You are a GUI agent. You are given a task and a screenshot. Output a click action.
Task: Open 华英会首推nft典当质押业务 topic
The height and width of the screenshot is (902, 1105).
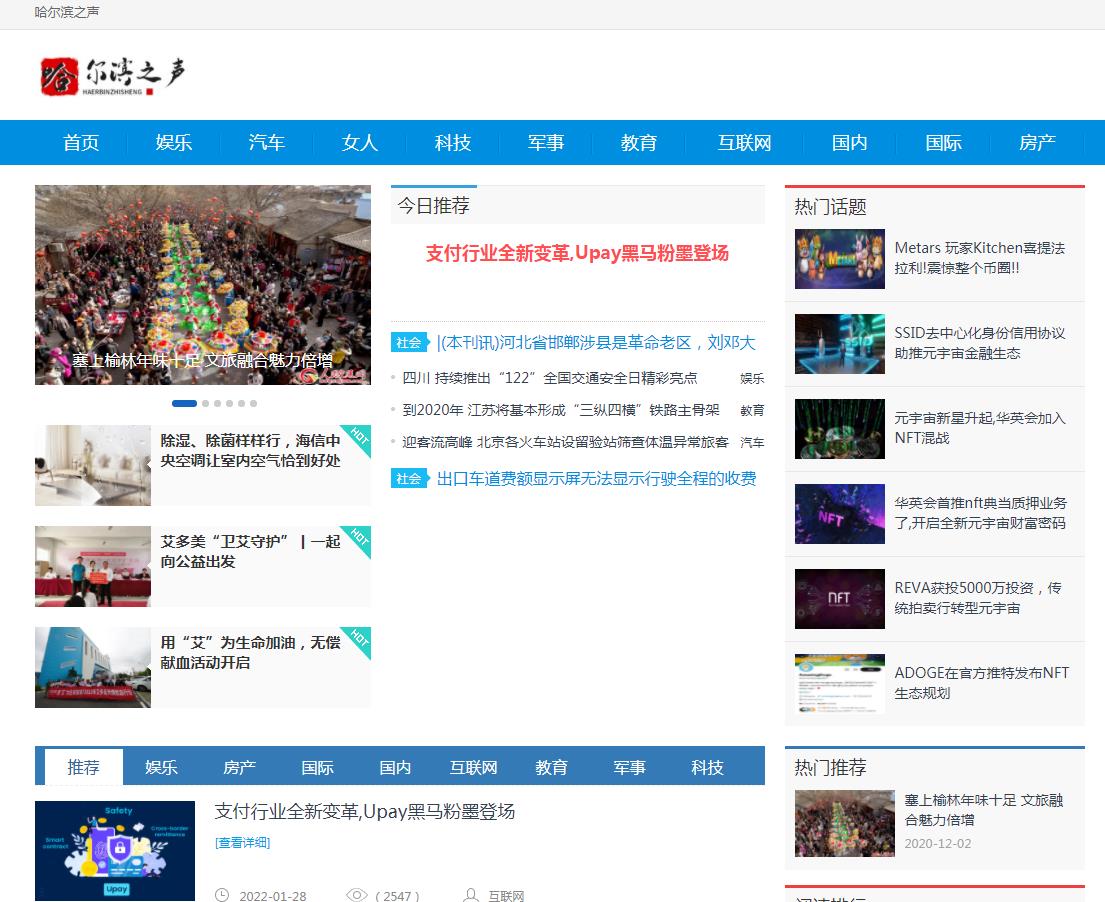point(980,513)
